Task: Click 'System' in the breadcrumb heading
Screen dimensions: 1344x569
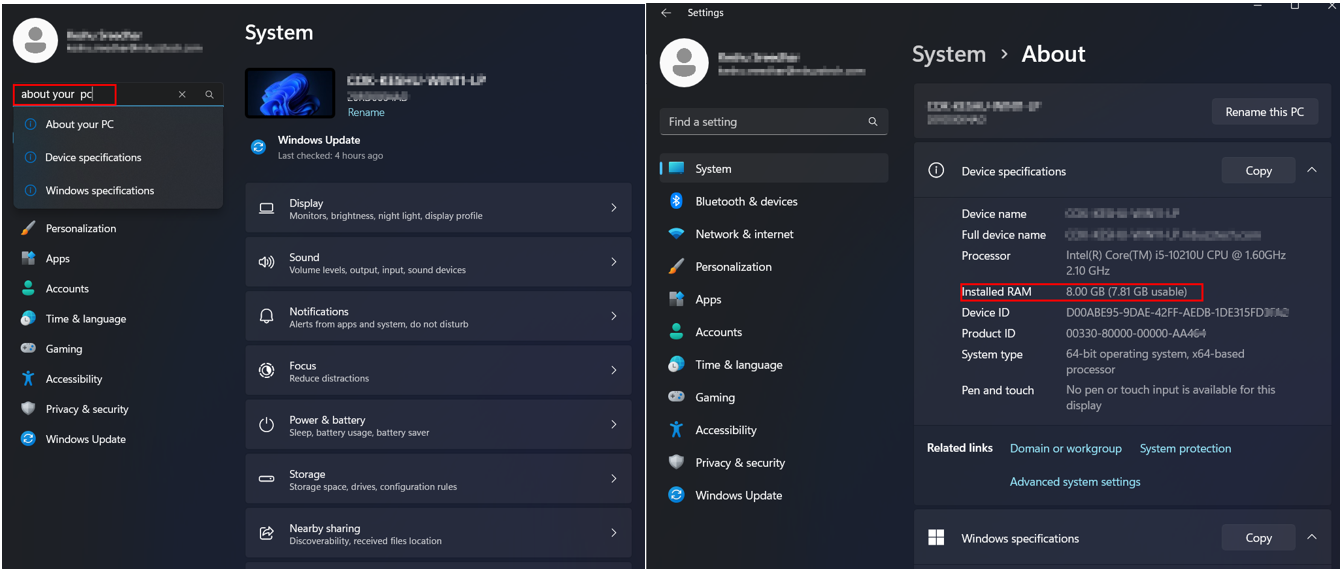Action: click(x=949, y=54)
